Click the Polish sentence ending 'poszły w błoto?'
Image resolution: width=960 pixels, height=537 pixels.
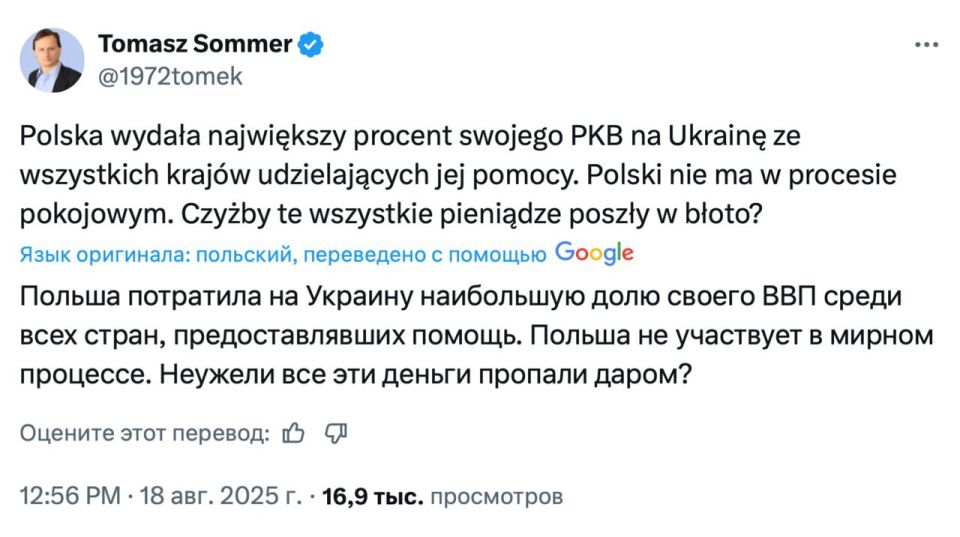pos(471,214)
